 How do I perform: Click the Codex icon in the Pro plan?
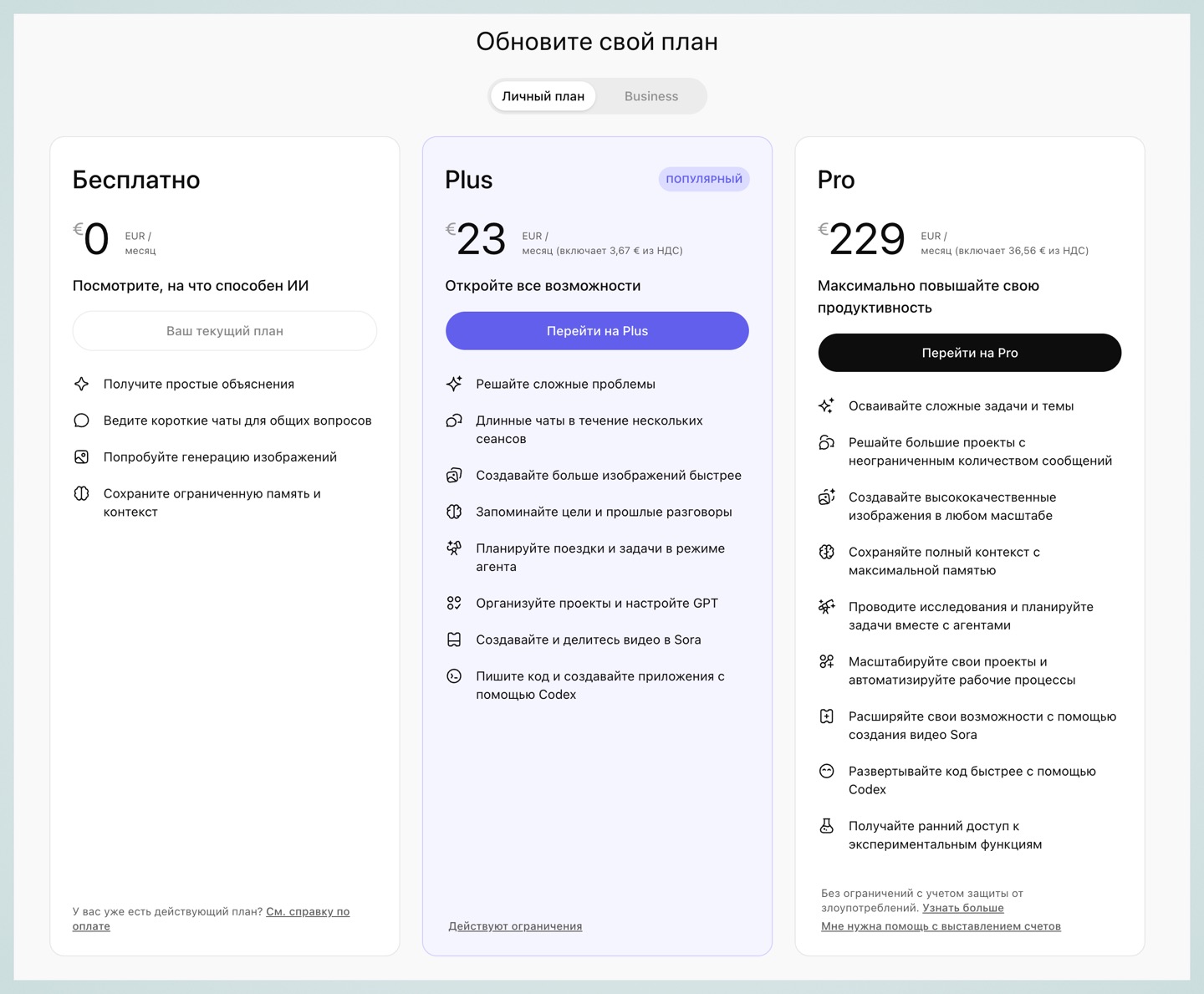click(x=826, y=771)
